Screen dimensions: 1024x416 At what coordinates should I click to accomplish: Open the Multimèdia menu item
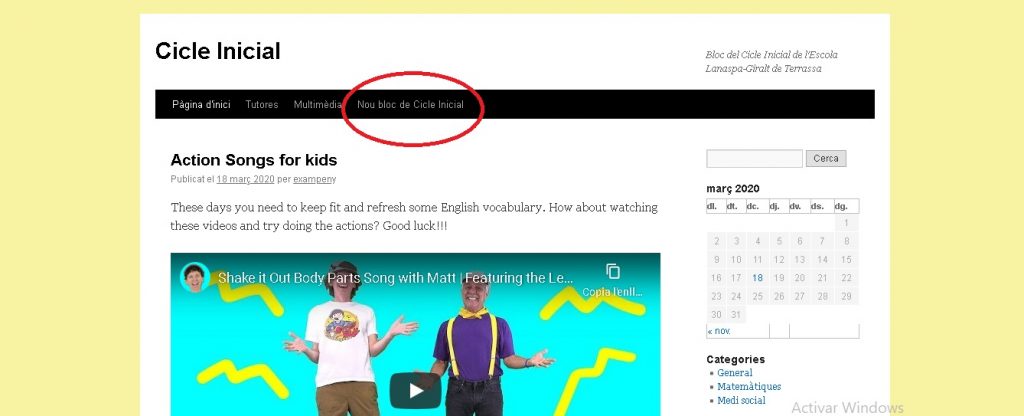(317, 104)
